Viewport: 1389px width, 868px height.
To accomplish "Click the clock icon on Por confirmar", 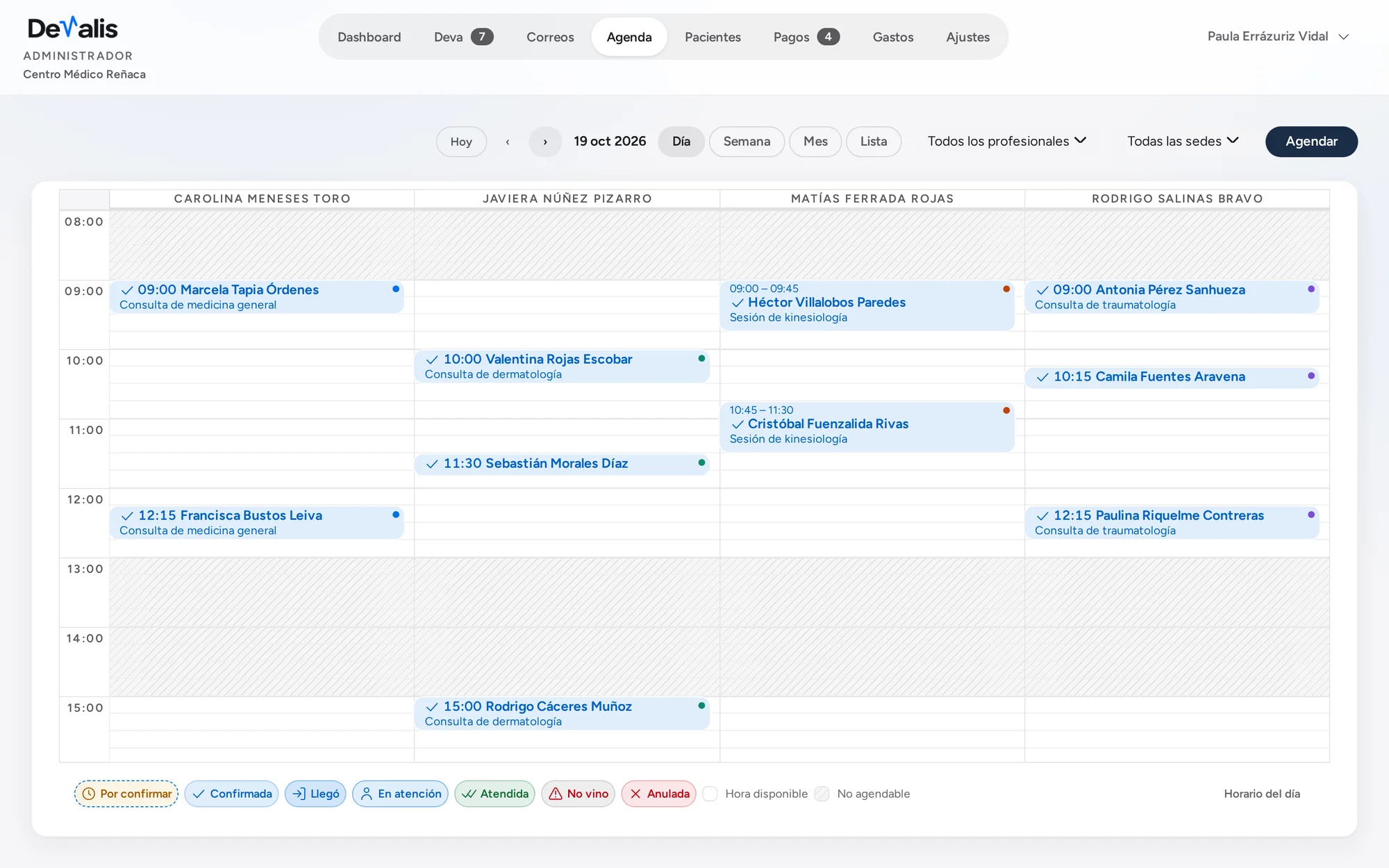I will coord(89,794).
